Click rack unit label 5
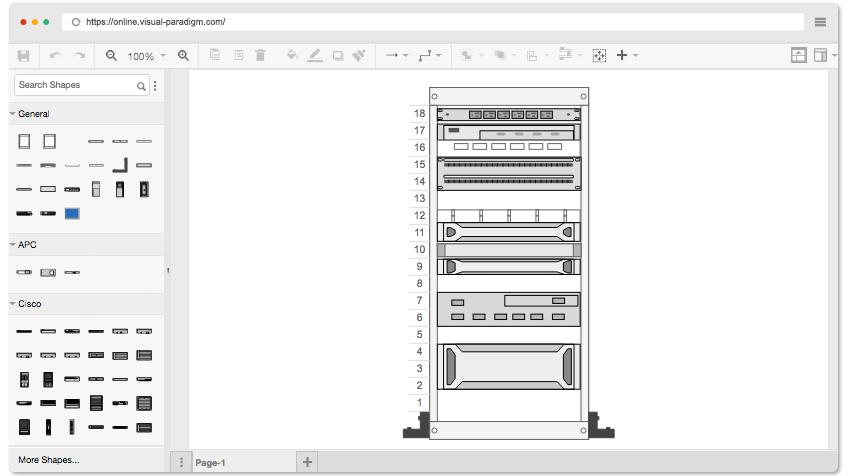The image size is (848, 476). click(419, 334)
